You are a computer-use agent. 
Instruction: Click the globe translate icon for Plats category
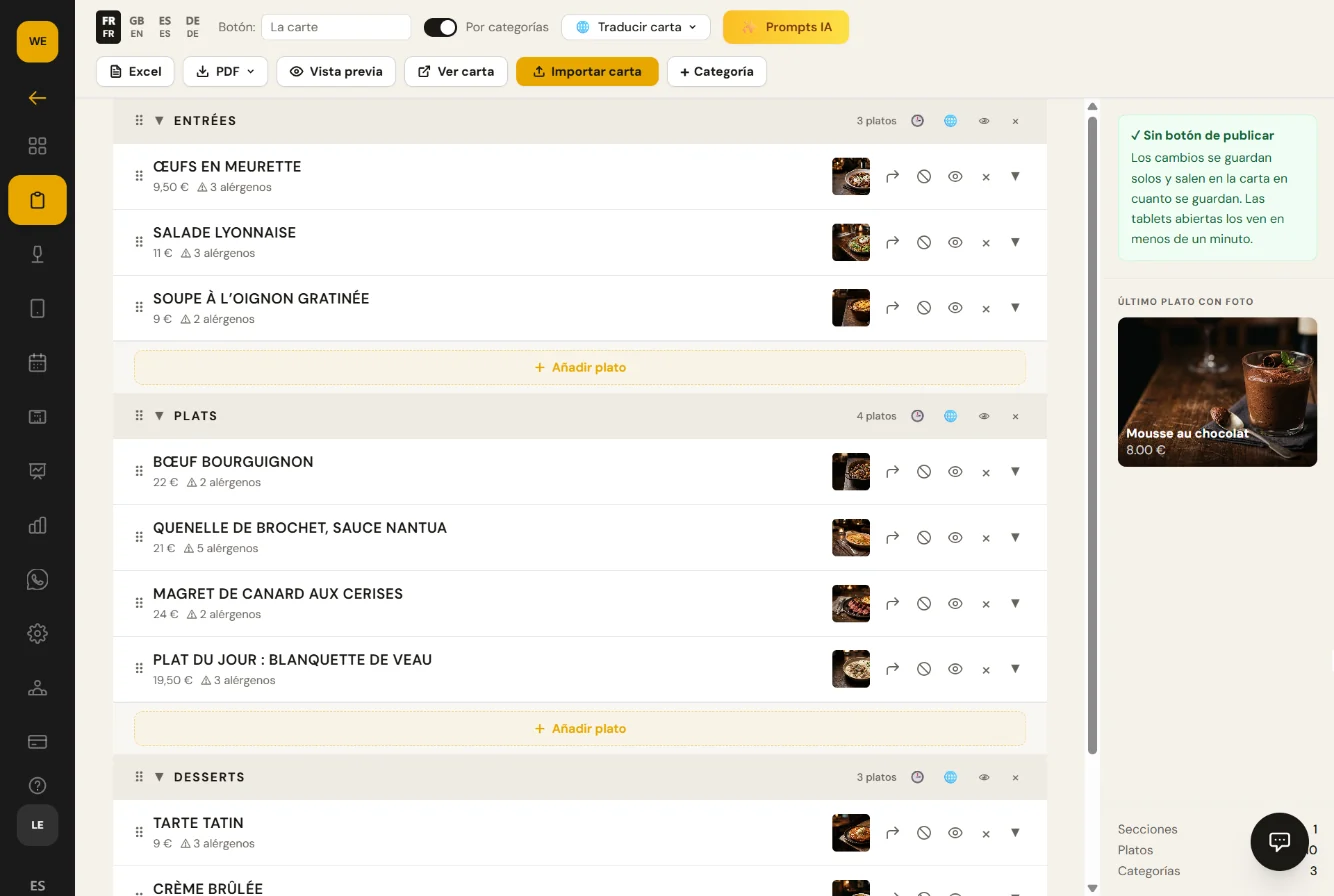951,416
